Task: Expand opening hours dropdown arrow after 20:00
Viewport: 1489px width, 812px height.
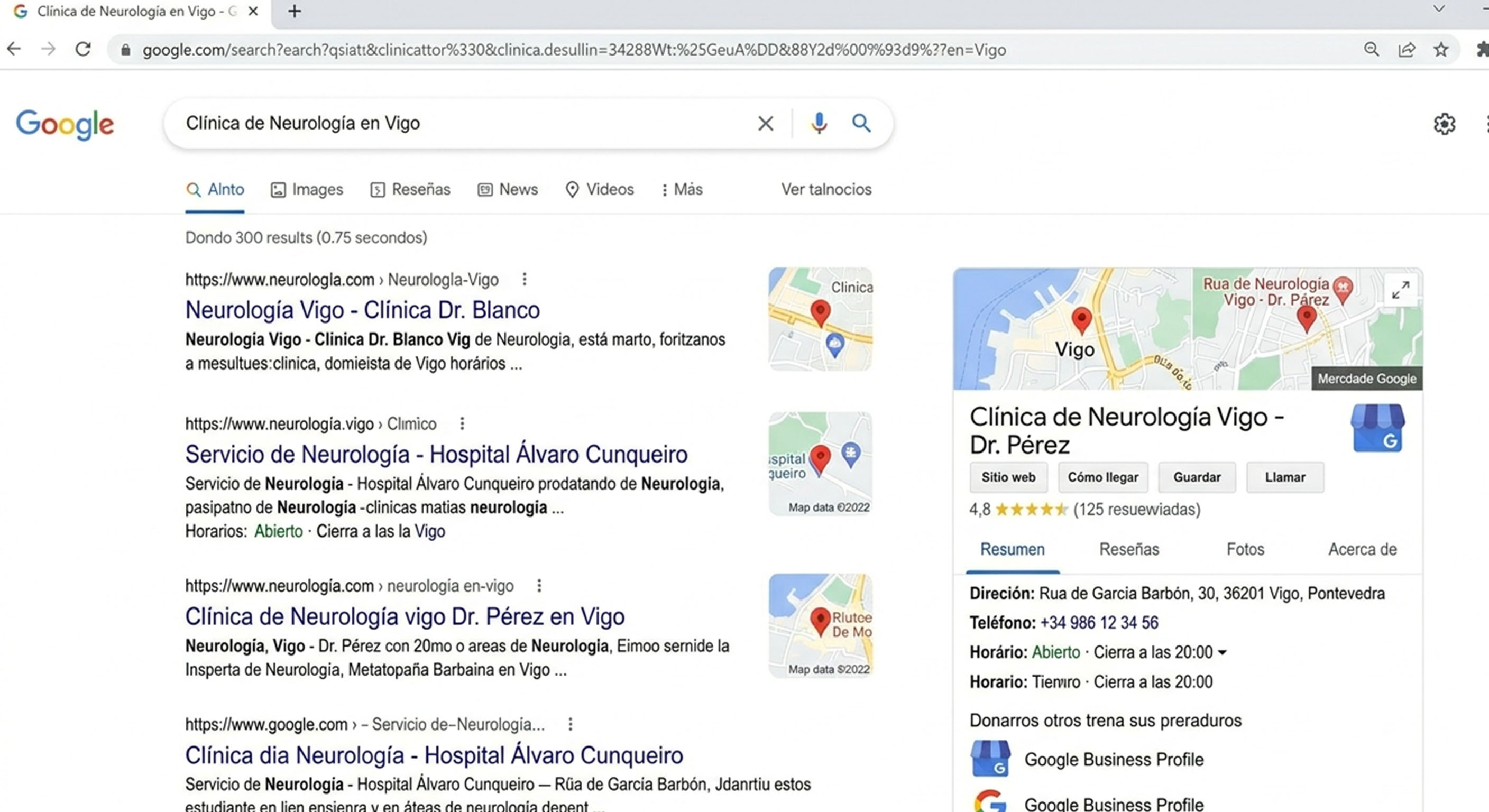Action: tap(1222, 652)
